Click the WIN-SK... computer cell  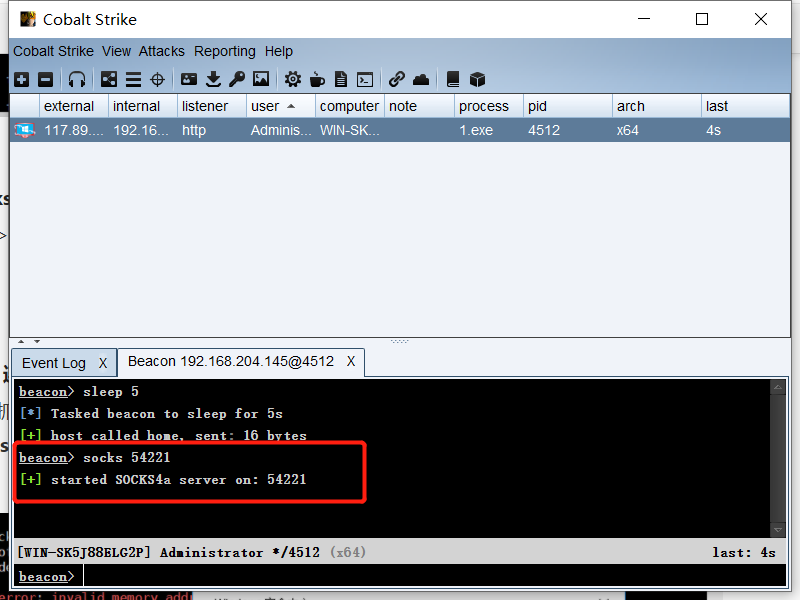[x=350, y=131]
